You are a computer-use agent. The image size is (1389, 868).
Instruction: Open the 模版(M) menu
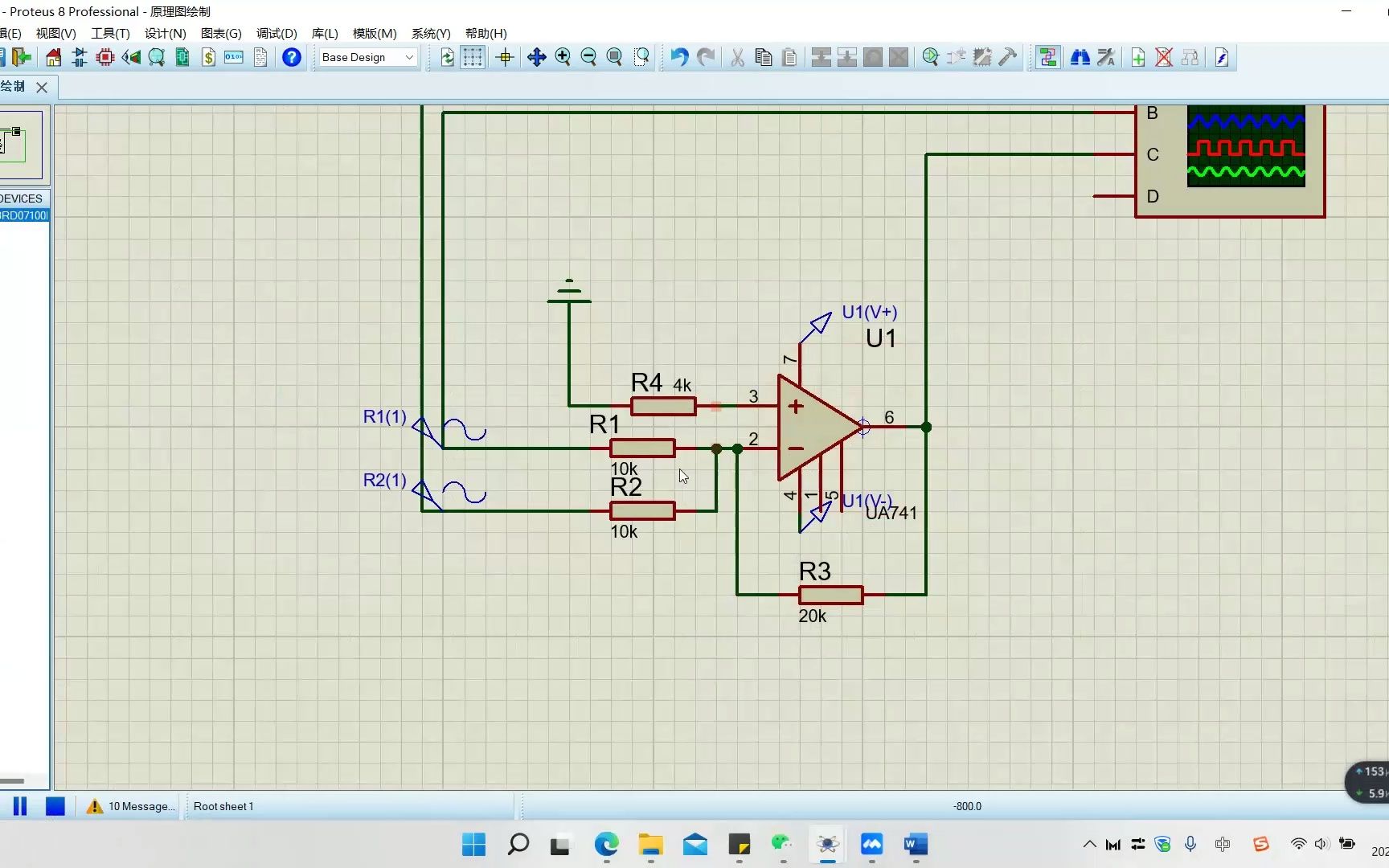pyautogui.click(x=375, y=33)
